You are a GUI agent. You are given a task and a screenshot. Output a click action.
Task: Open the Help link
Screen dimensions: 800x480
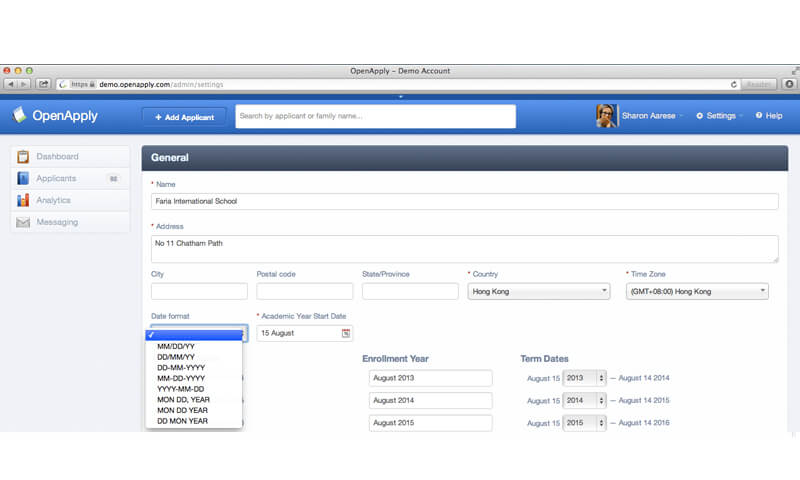tap(769, 116)
